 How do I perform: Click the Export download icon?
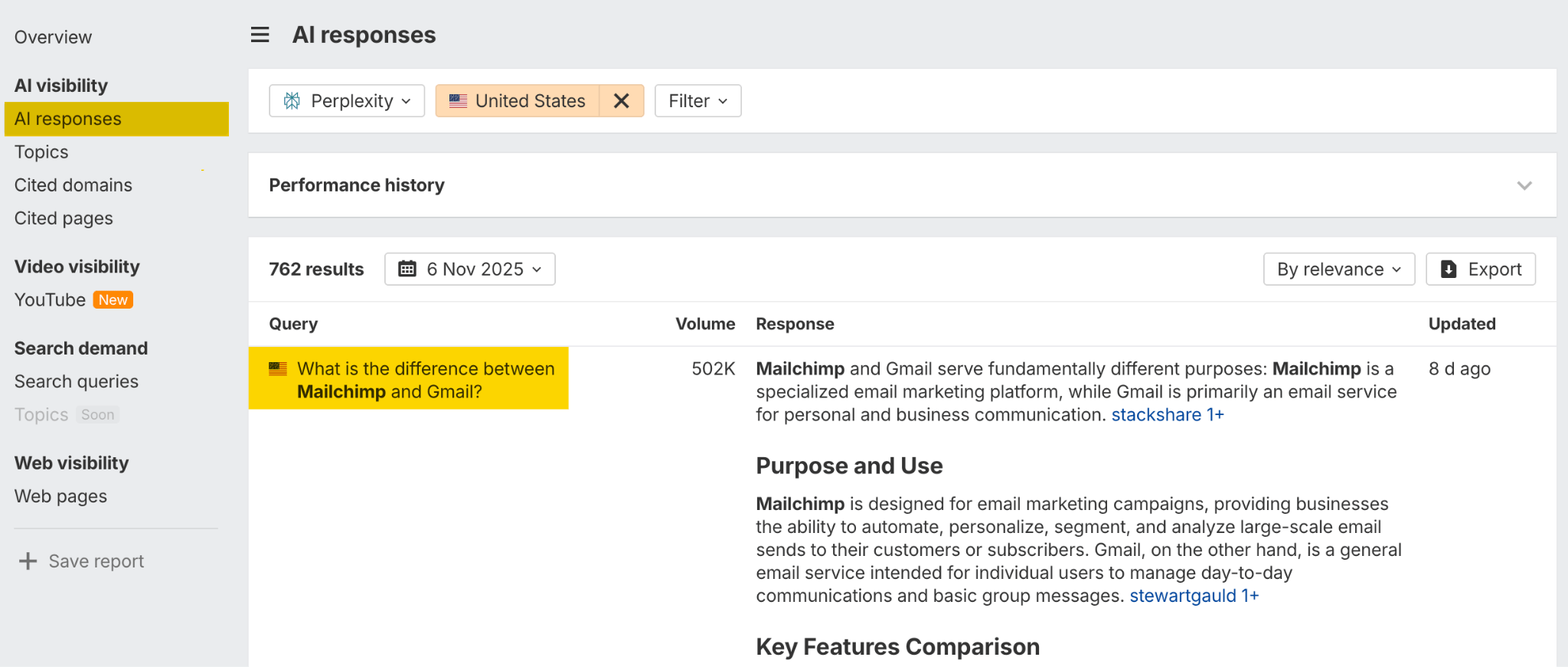point(1448,269)
